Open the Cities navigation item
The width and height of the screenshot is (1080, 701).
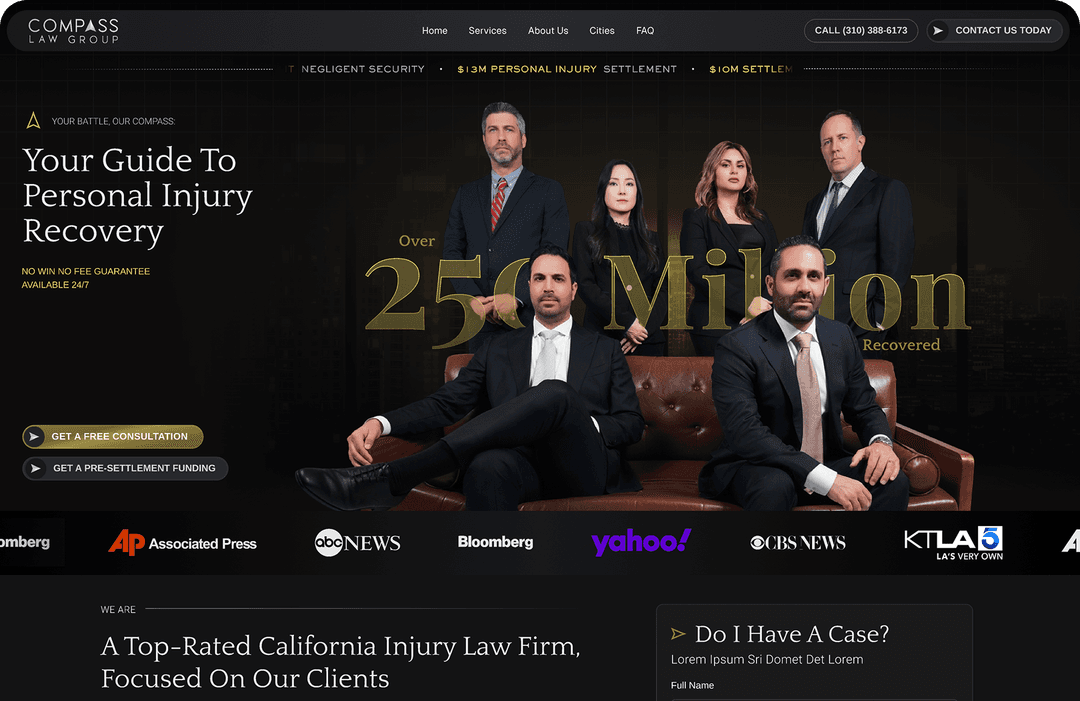(602, 30)
